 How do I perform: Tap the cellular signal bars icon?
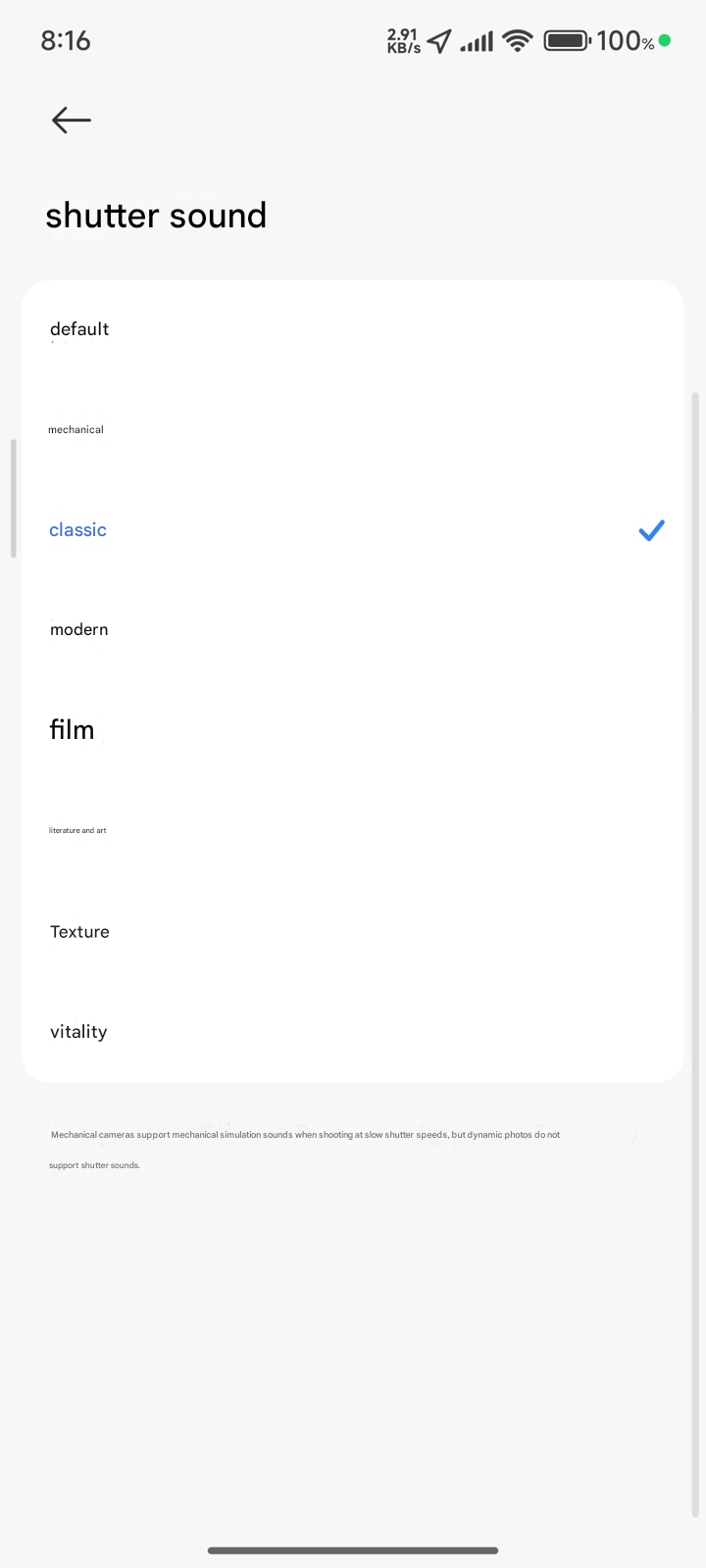(477, 42)
